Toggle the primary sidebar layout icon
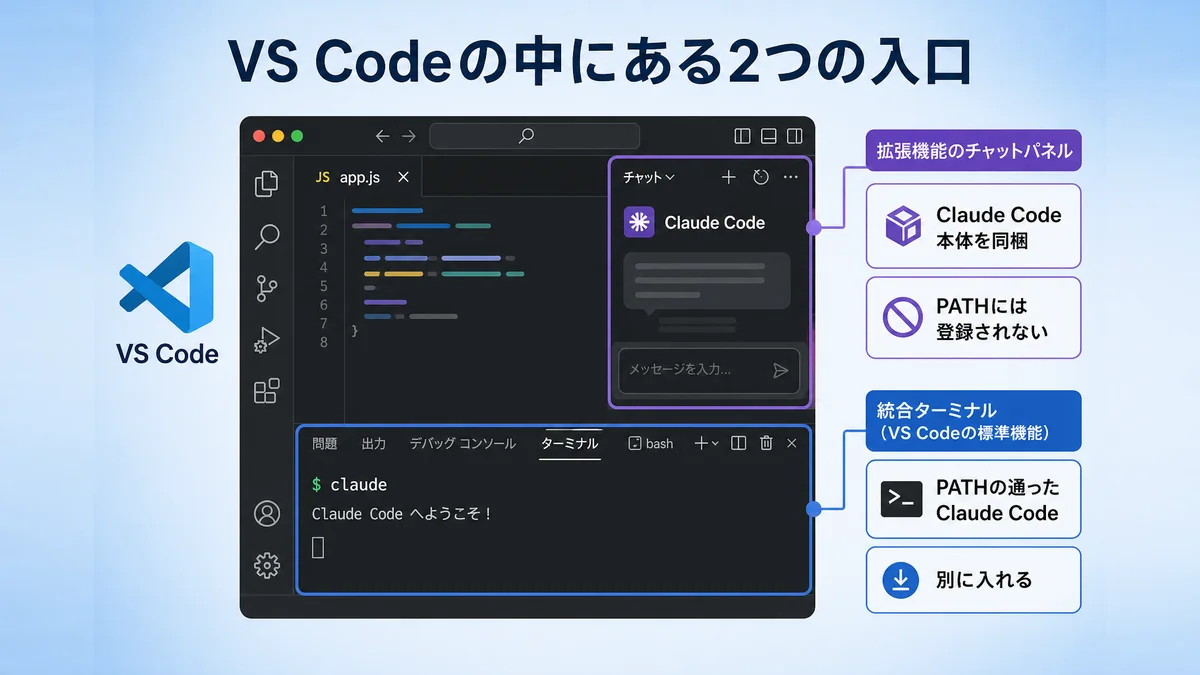 point(742,136)
